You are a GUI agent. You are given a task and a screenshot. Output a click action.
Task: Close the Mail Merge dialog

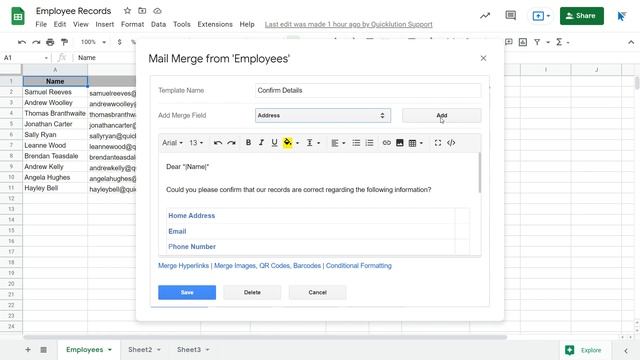click(x=483, y=58)
